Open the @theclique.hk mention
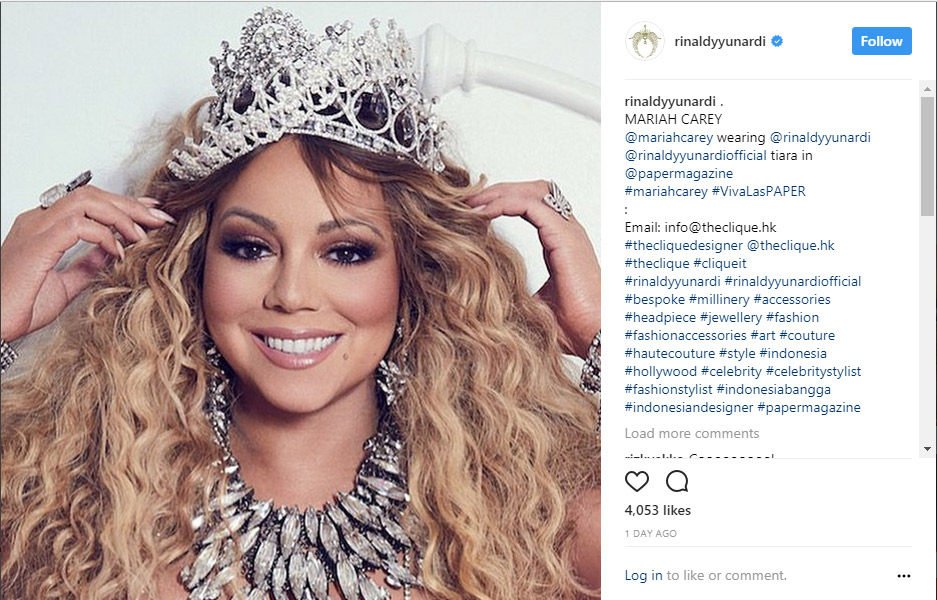The image size is (937, 600). click(x=791, y=246)
